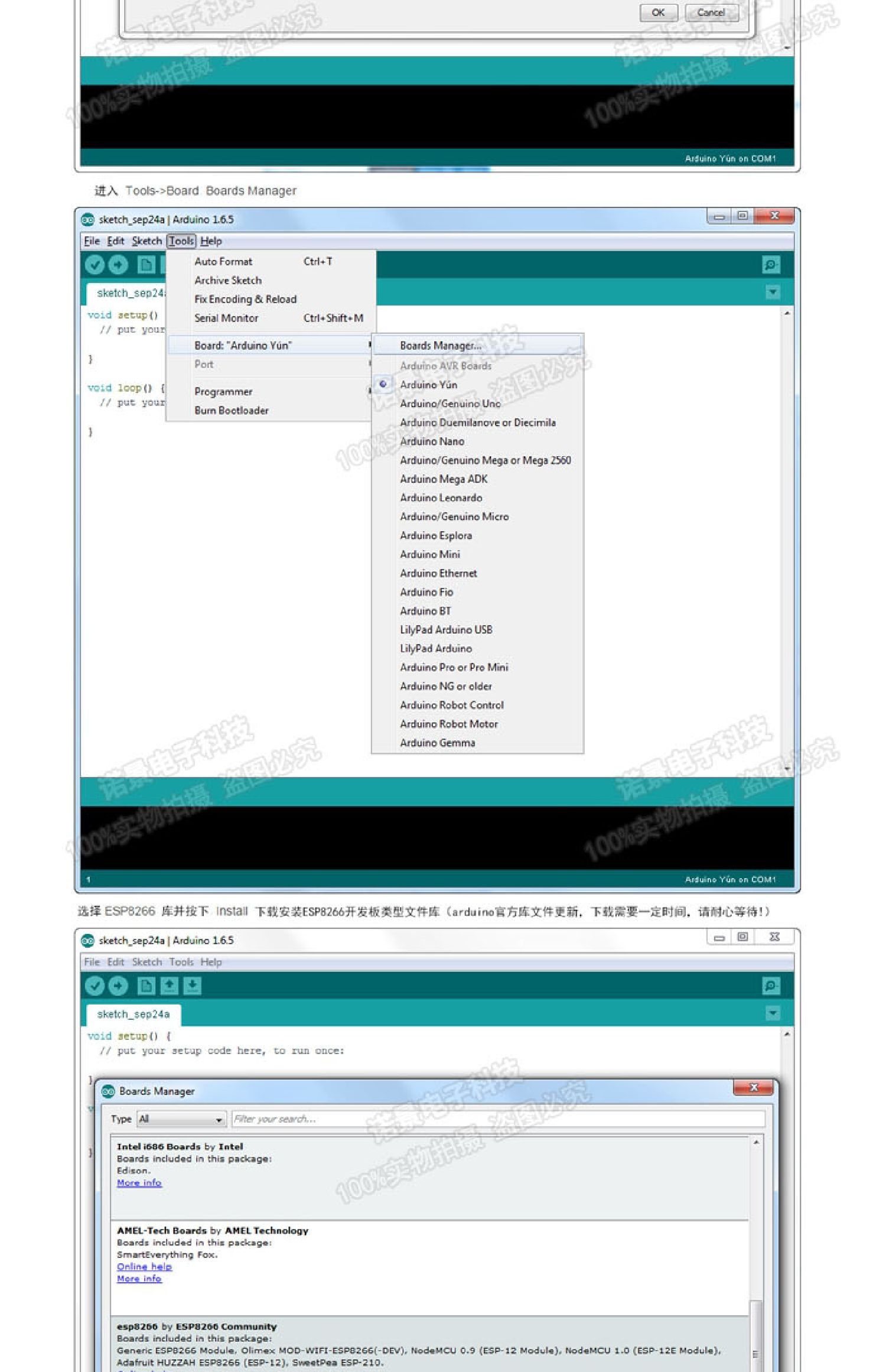Screen dimensions: 886x1372
Task: Click 'Arduino Yún on COM1' status in Tools-menu window
Action: pyautogui.click(x=730, y=880)
